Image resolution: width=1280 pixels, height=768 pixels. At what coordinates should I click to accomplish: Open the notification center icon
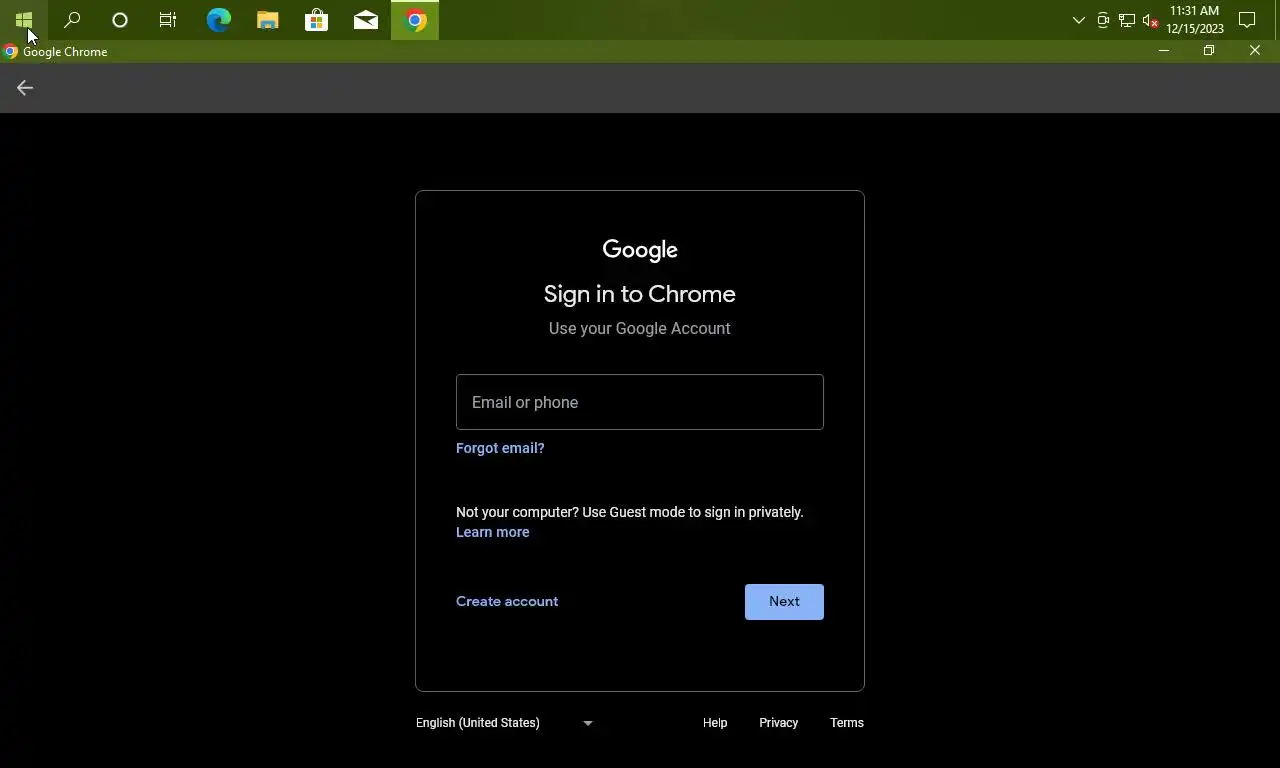pos(1247,20)
